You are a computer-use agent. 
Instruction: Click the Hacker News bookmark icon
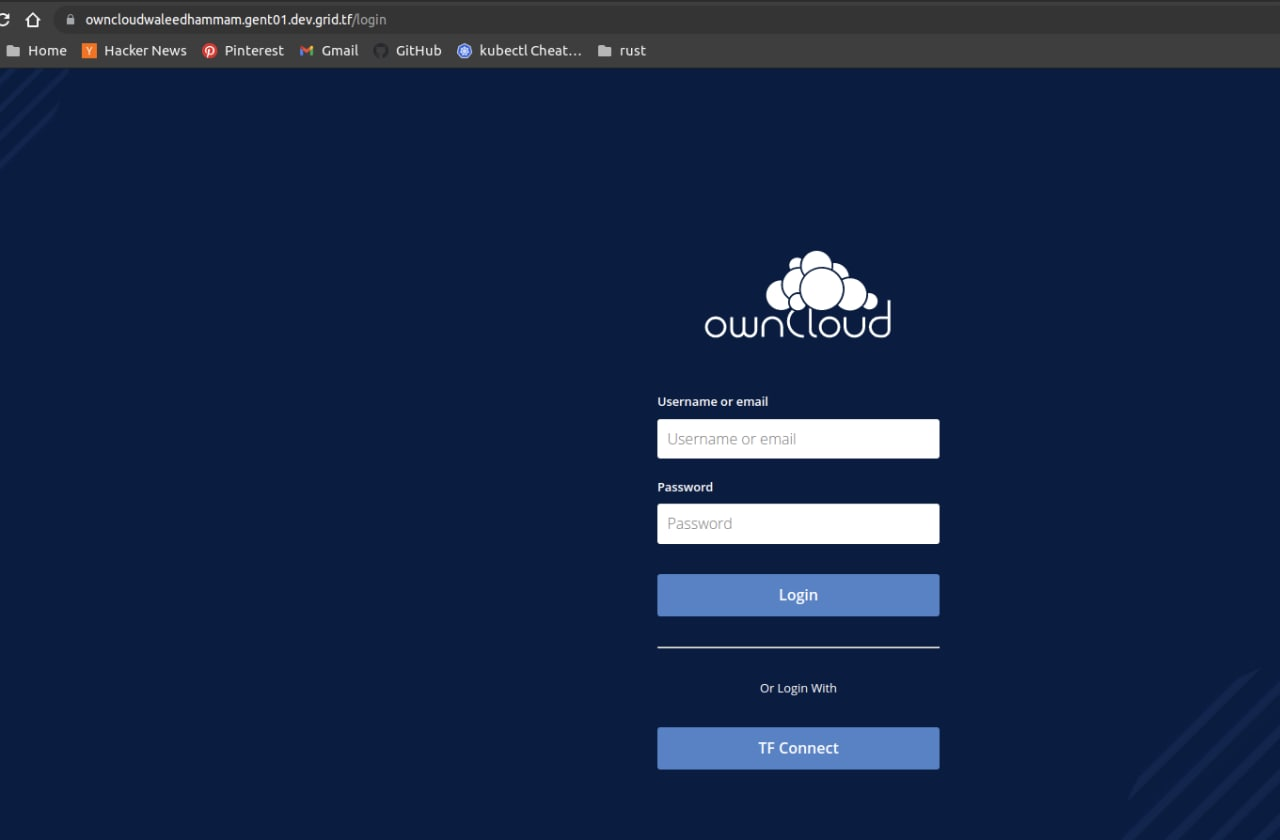(x=89, y=50)
